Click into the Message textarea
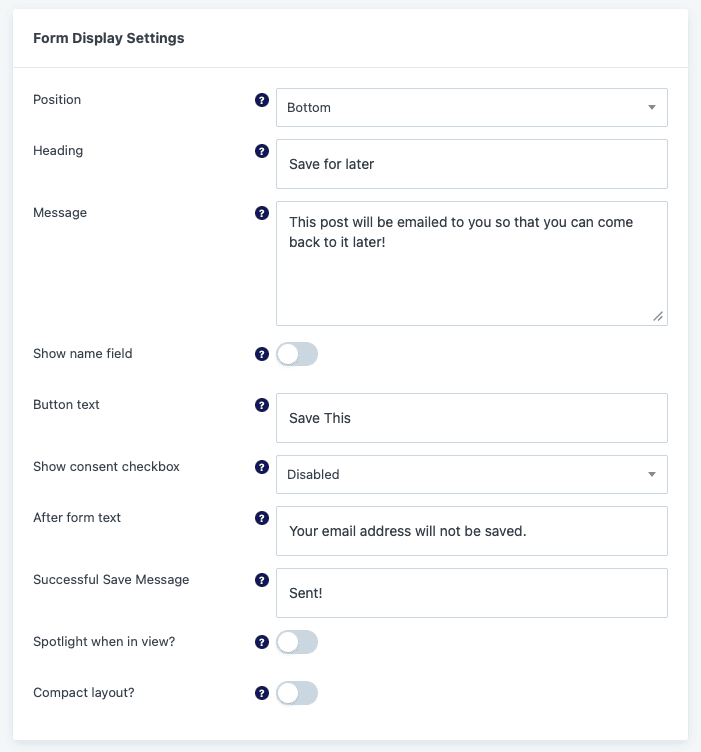The height and width of the screenshot is (752, 701). pos(472,263)
